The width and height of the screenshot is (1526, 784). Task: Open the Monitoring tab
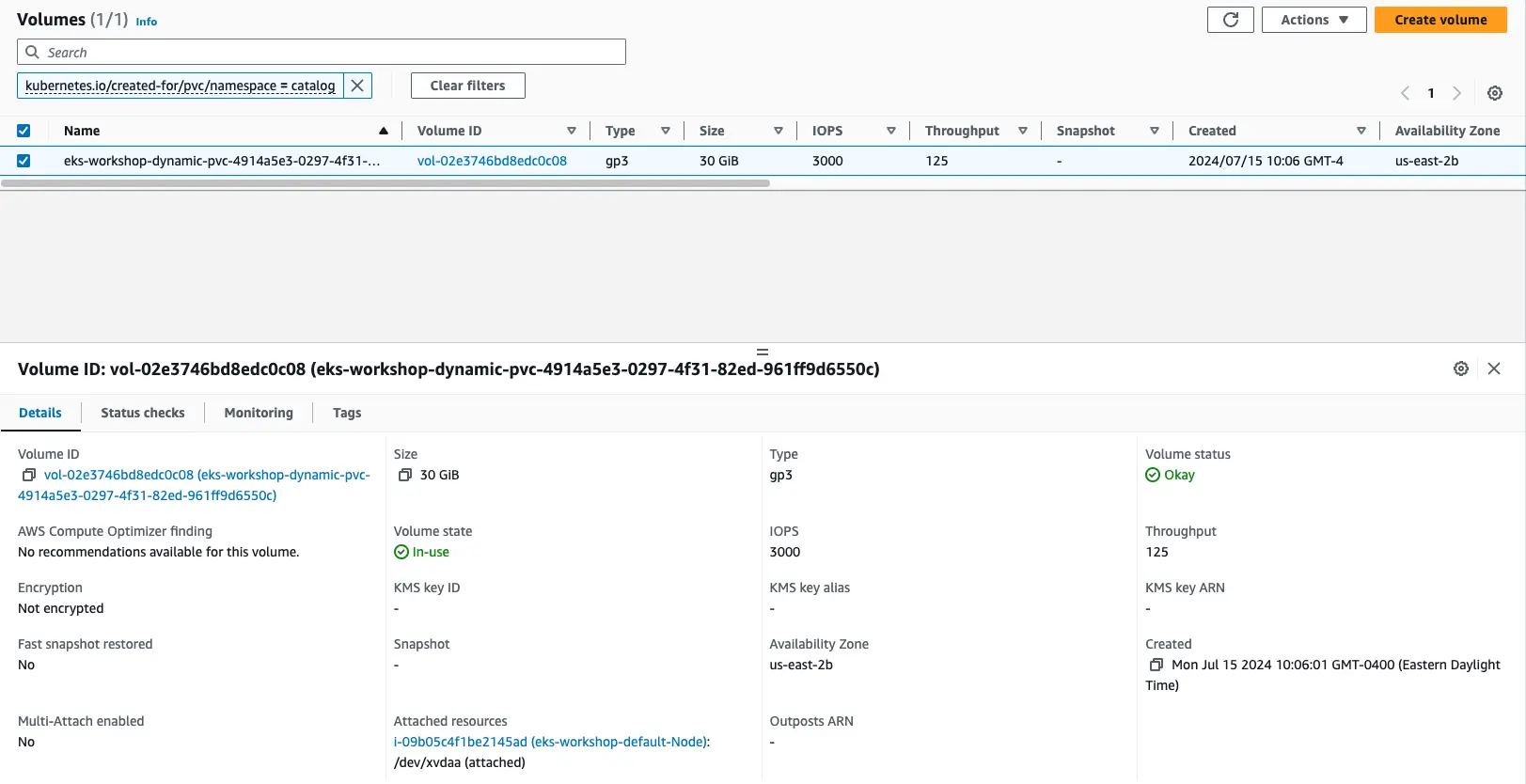pos(259,413)
